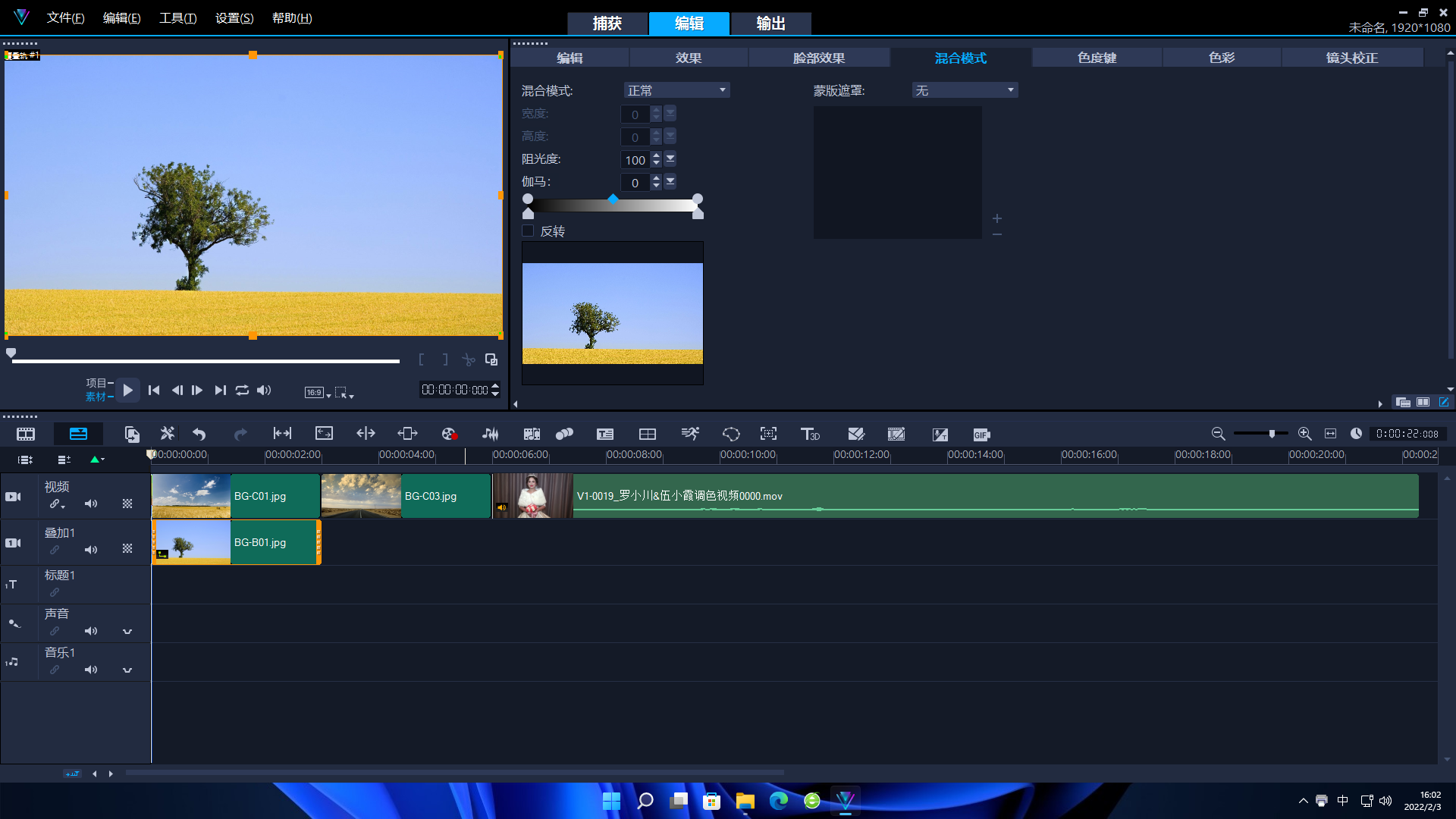This screenshot has width=1456, height=819.
Task: Expand the 音乐1 track options chevron
Action: tap(127, 670)
